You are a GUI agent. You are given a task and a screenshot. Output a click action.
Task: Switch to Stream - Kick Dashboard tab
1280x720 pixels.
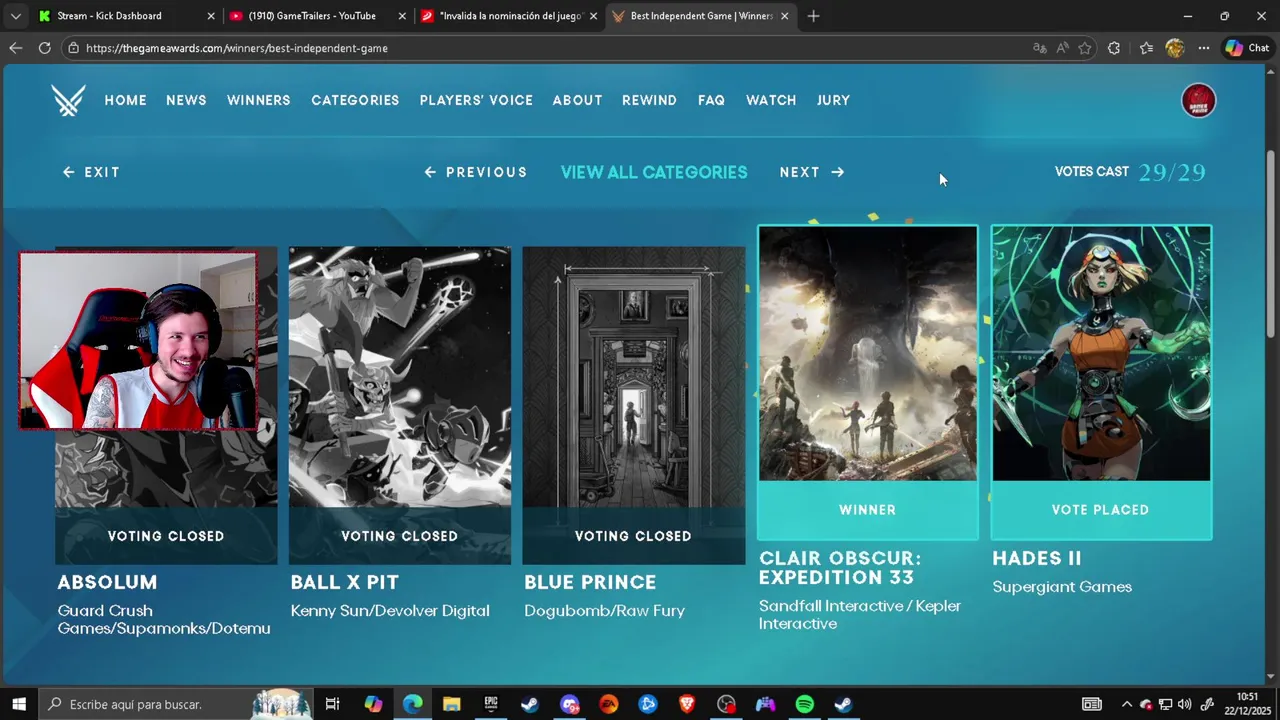click(x=127, y=16)
